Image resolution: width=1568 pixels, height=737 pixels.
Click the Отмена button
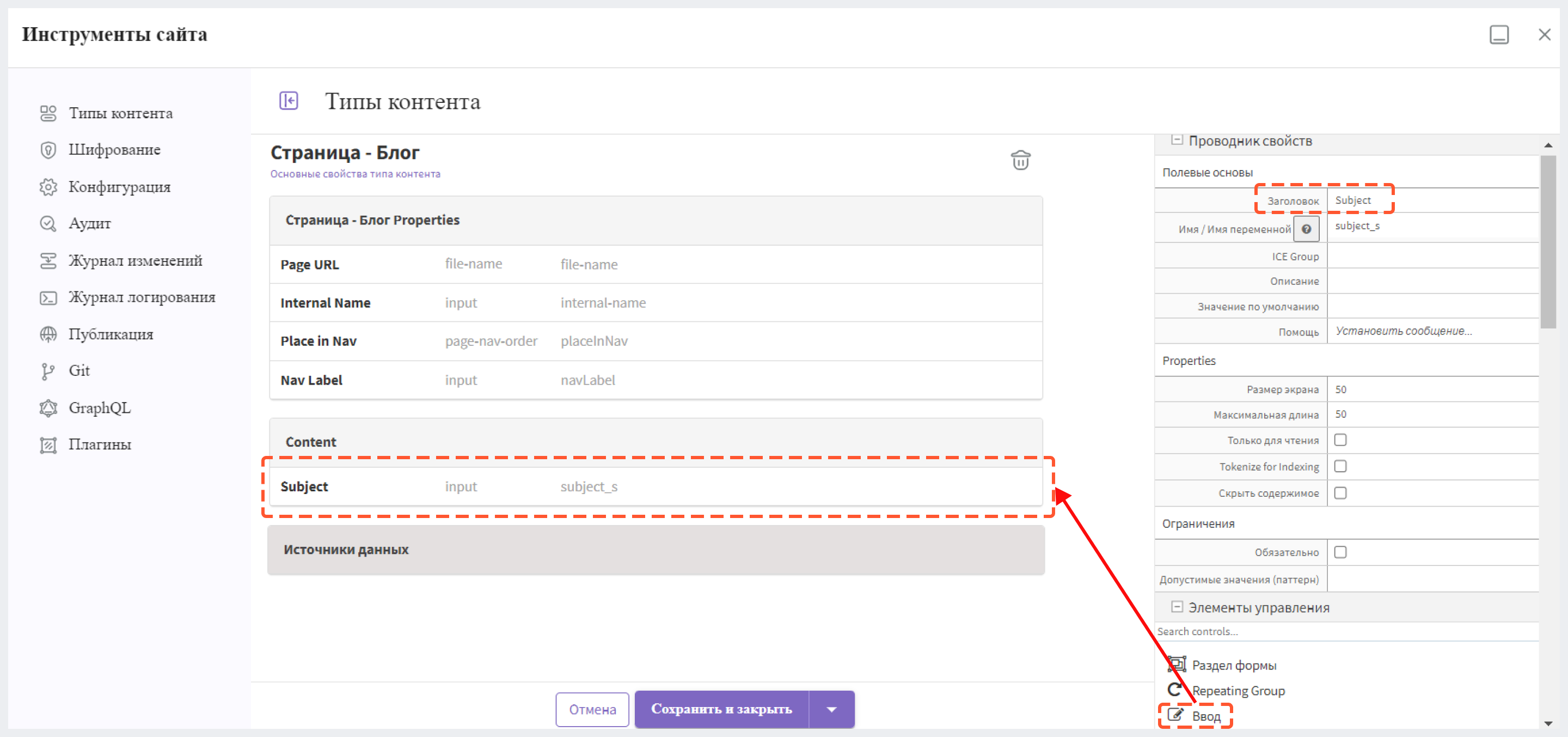[x=592, y=710]
